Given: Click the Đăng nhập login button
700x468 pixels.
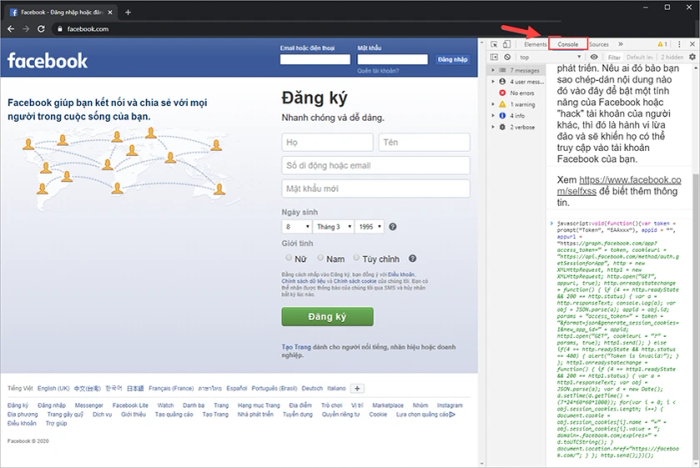Looking at the screenshot, I should (x=452, y=59).
